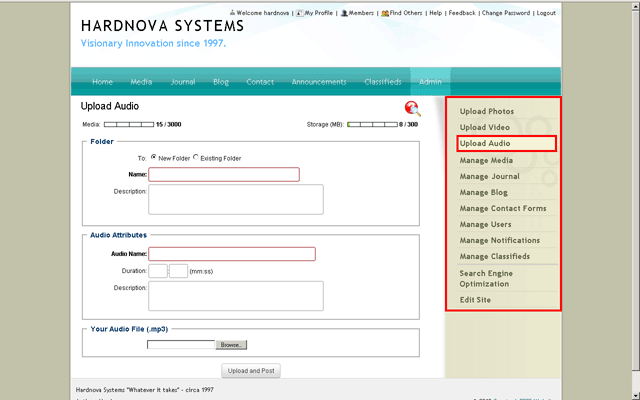Click the red magnifier search icon

(412, 109)
